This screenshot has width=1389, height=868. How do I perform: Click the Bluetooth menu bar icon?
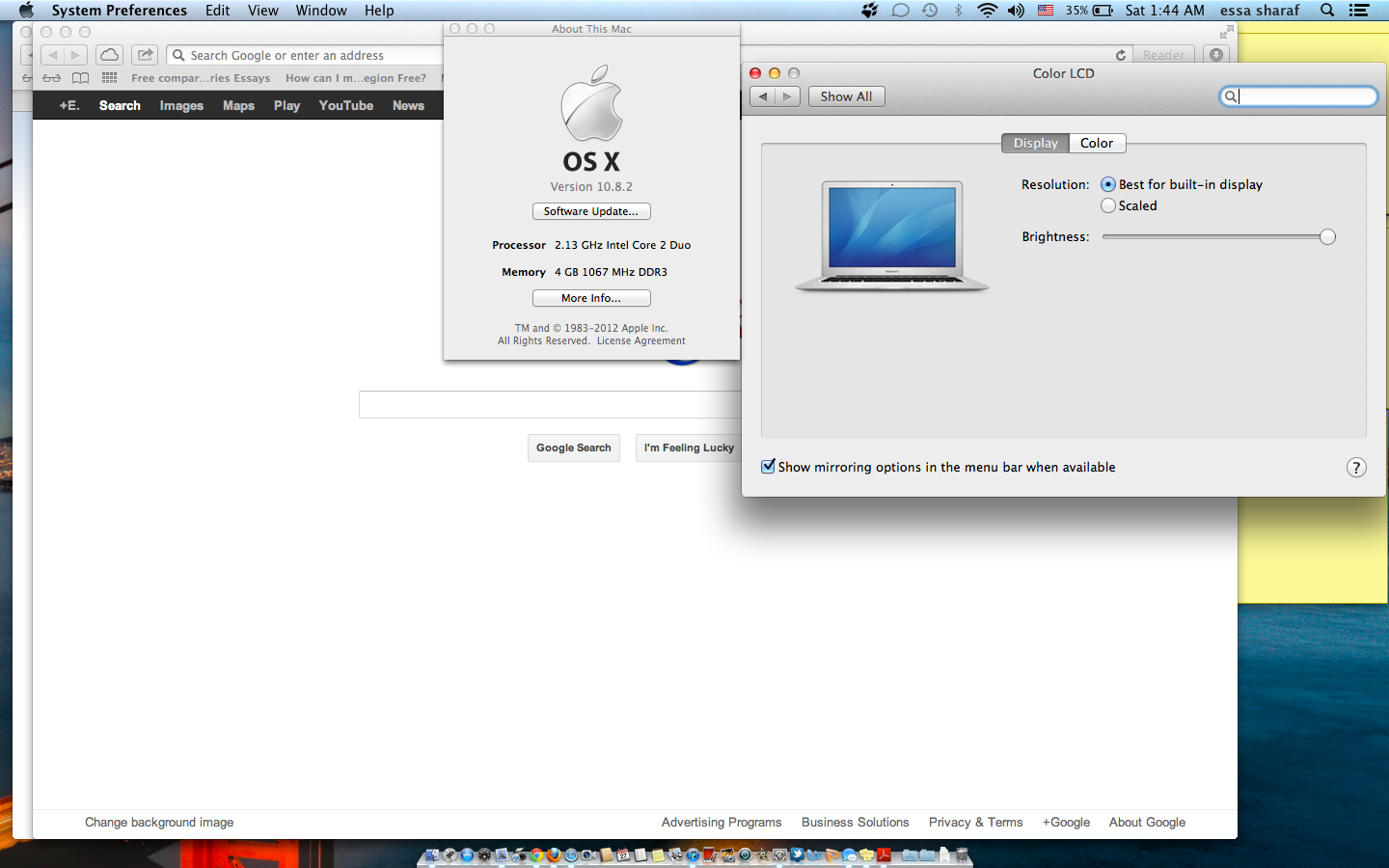(x=958, y=11)
